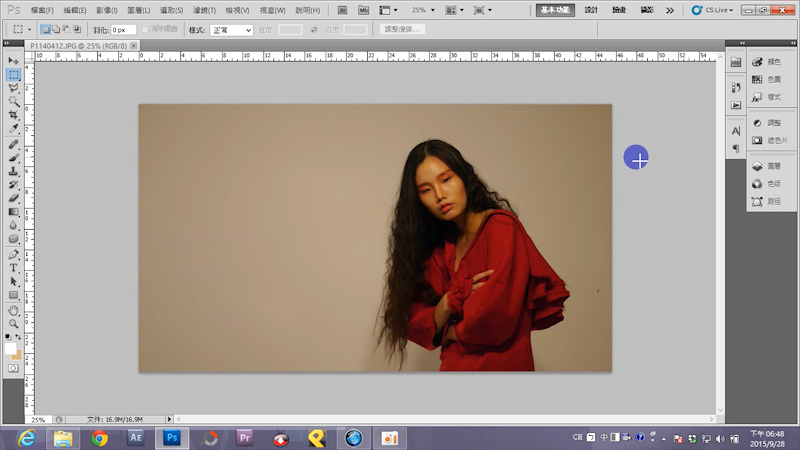Image resolution: width=800 pixels, height=450 pixels.
Task: Open the Filter menu
Action: [204, 10]
